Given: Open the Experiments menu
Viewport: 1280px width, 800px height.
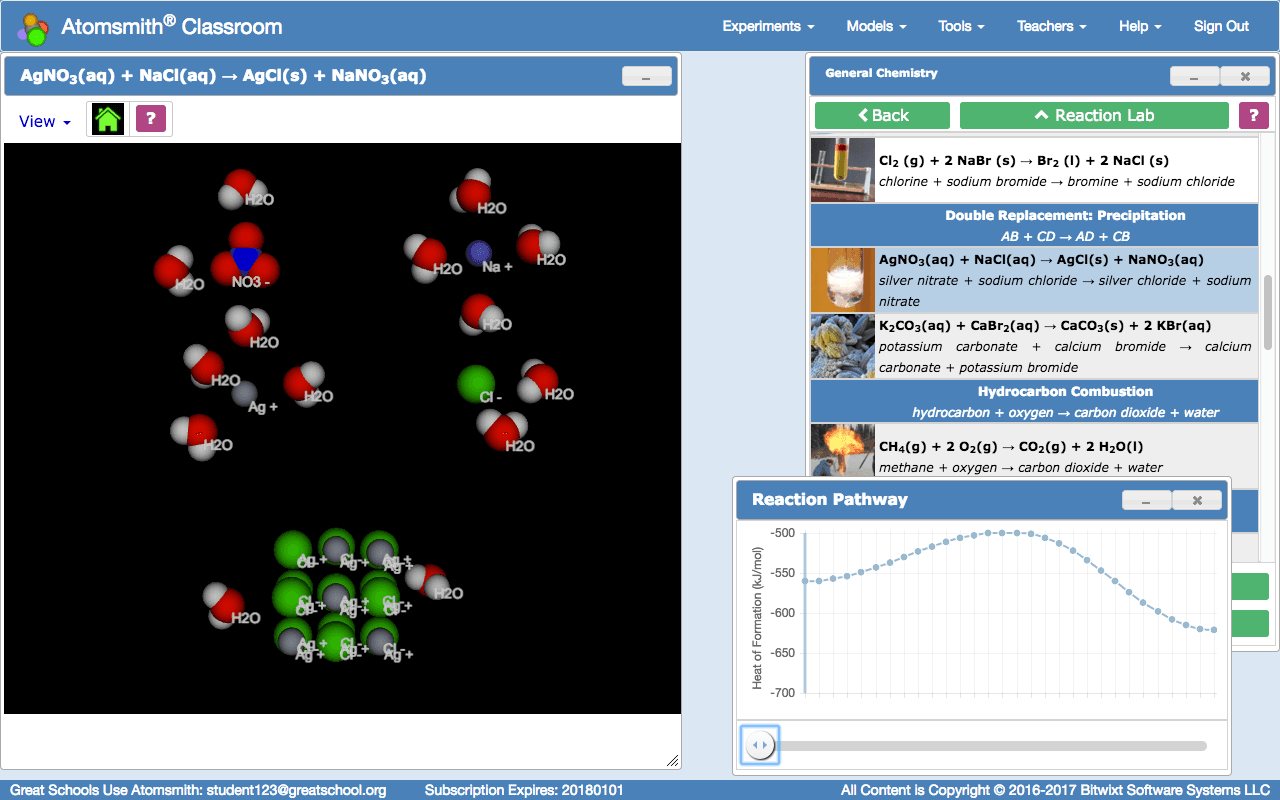Looking at the screenshot, I should (768, 26).
